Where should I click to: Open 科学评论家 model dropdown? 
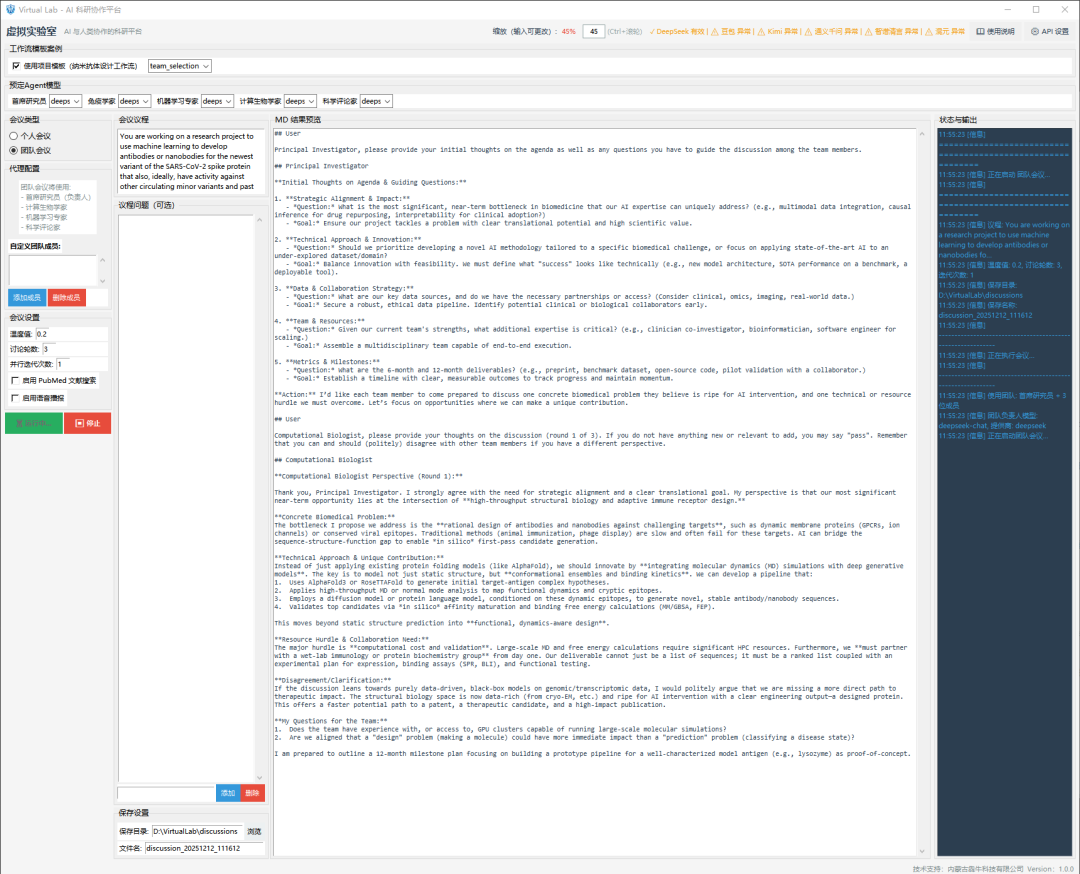(x=376, y=101)
